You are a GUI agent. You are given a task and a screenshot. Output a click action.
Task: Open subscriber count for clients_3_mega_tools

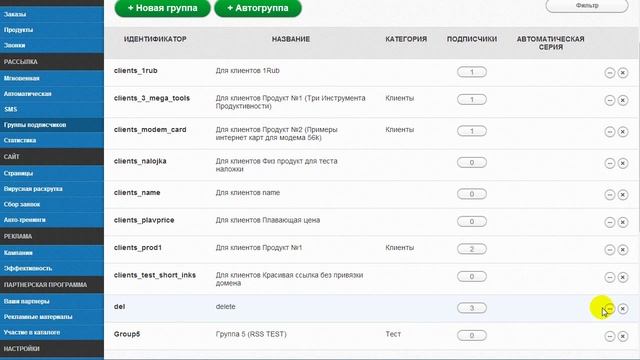[472, 100]
